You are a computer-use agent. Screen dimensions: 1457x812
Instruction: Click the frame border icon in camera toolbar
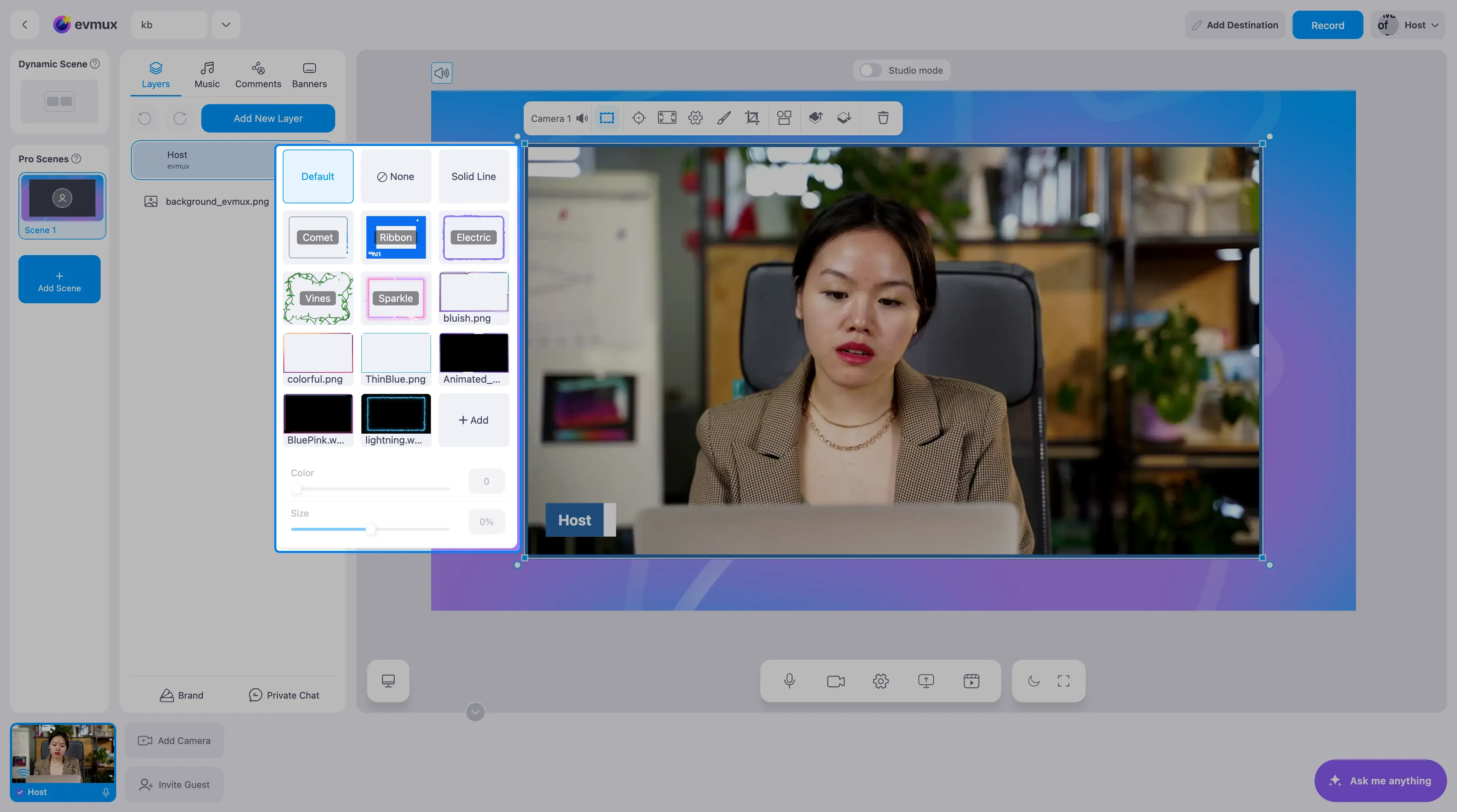click(607, 118)
